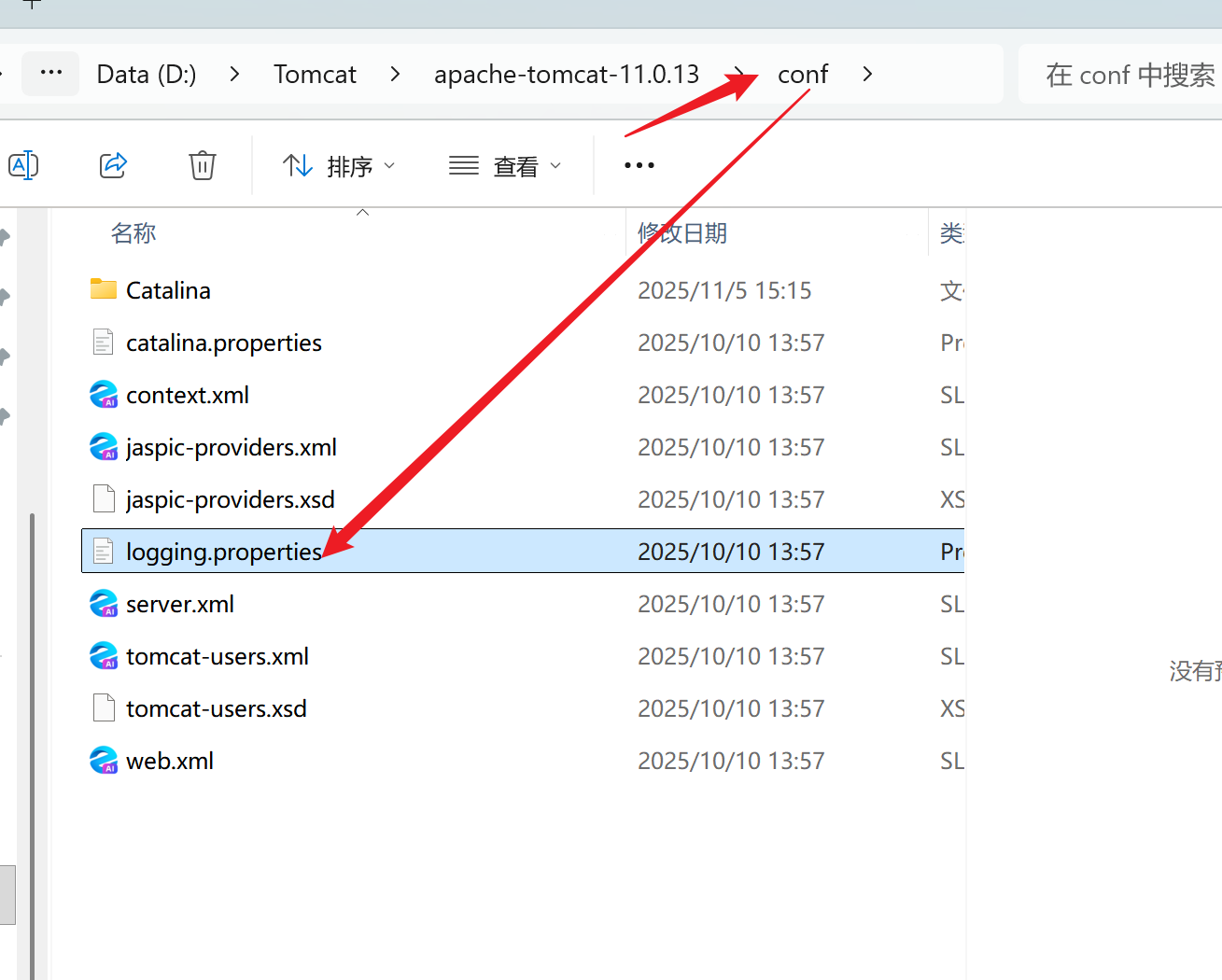Click the web.xml Edge icon

click(104, 761)
